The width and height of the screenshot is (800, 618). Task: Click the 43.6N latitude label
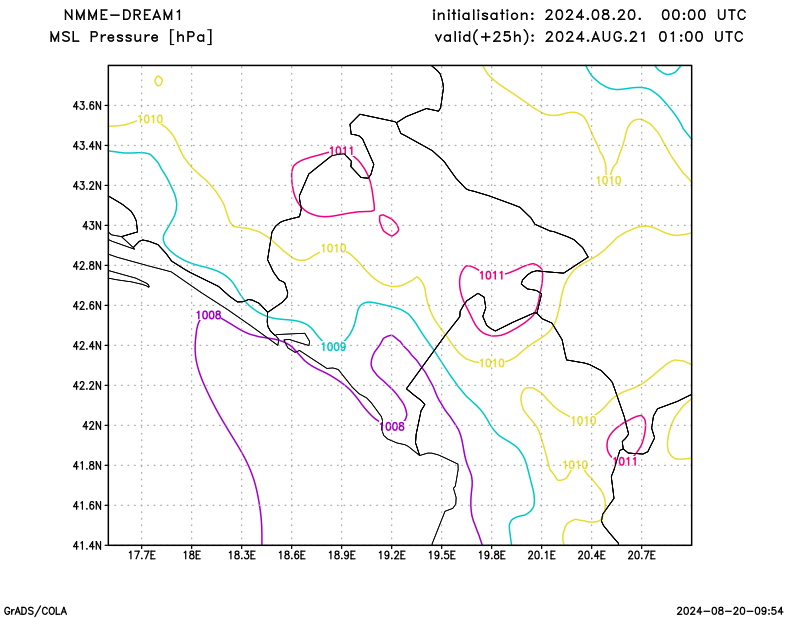[87, 106]
